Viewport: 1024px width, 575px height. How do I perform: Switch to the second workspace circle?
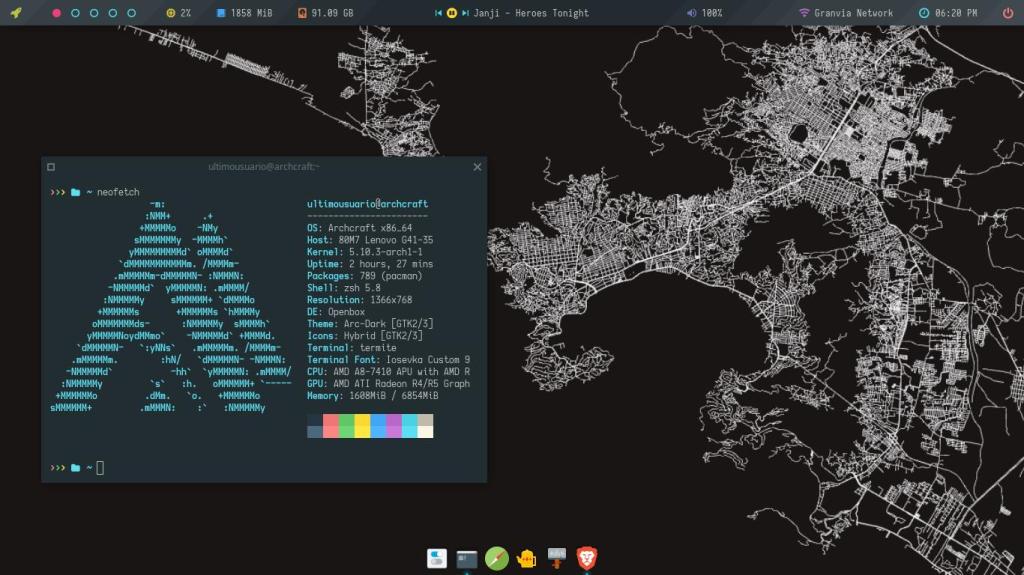coord(75,13)
